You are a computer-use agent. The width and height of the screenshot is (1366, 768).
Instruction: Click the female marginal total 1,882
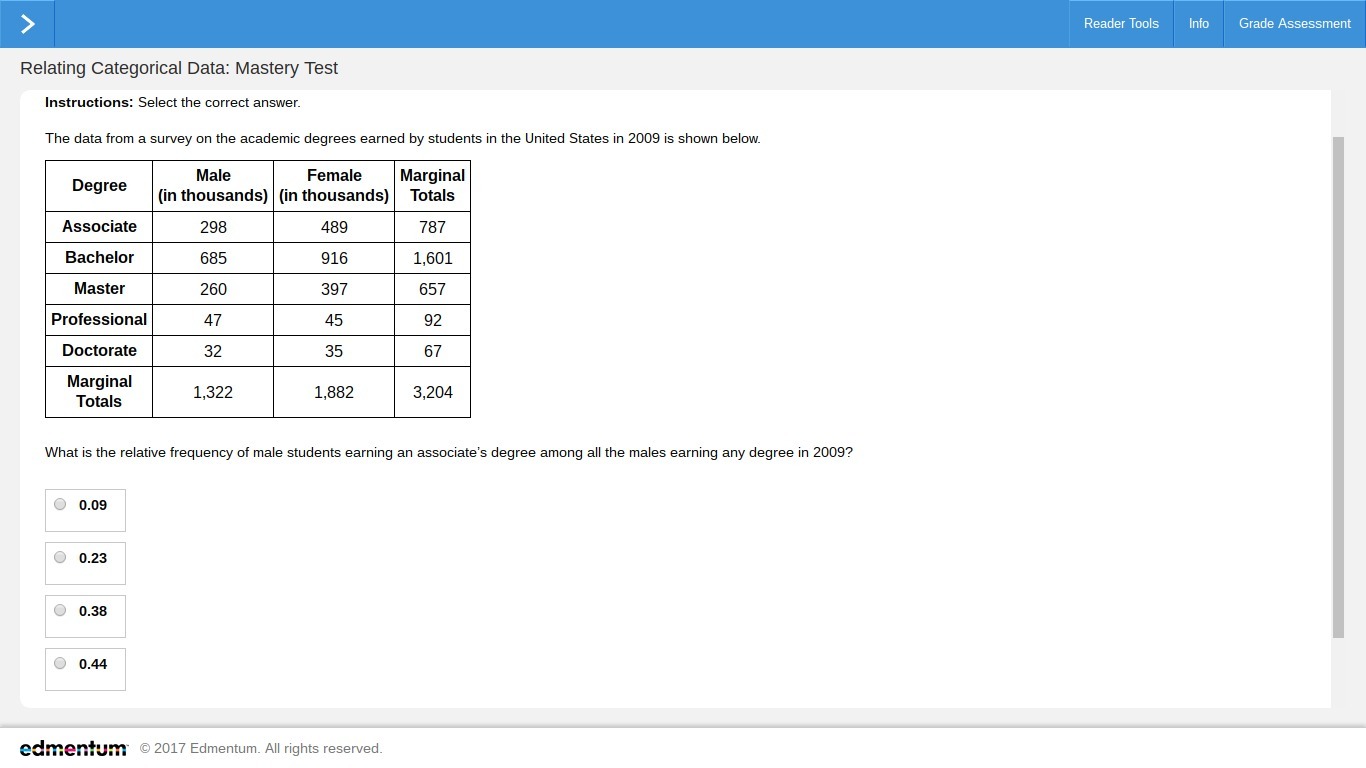[x=334, y=392]
